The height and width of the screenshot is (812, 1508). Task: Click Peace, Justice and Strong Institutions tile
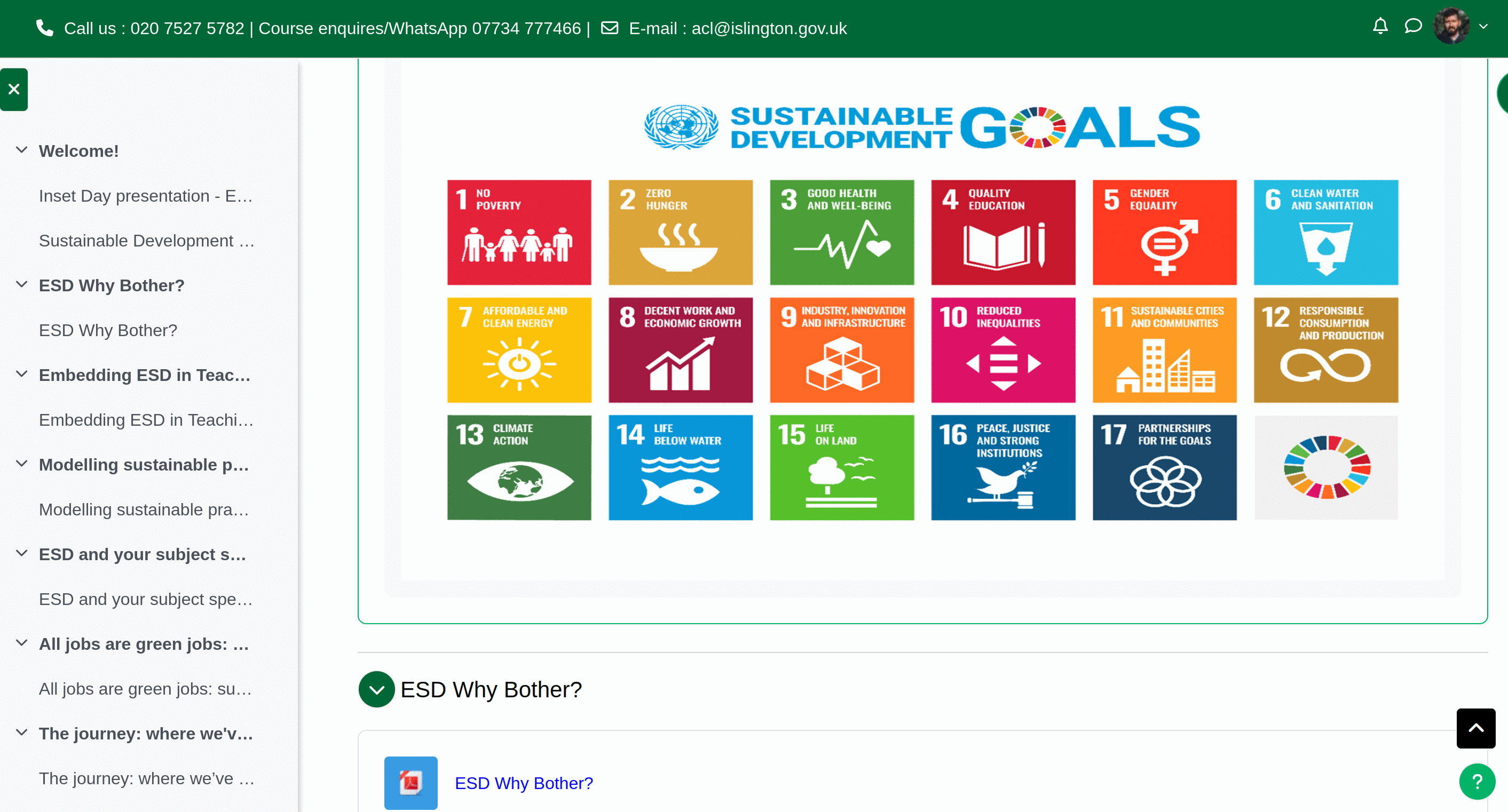click(1003, 467)
